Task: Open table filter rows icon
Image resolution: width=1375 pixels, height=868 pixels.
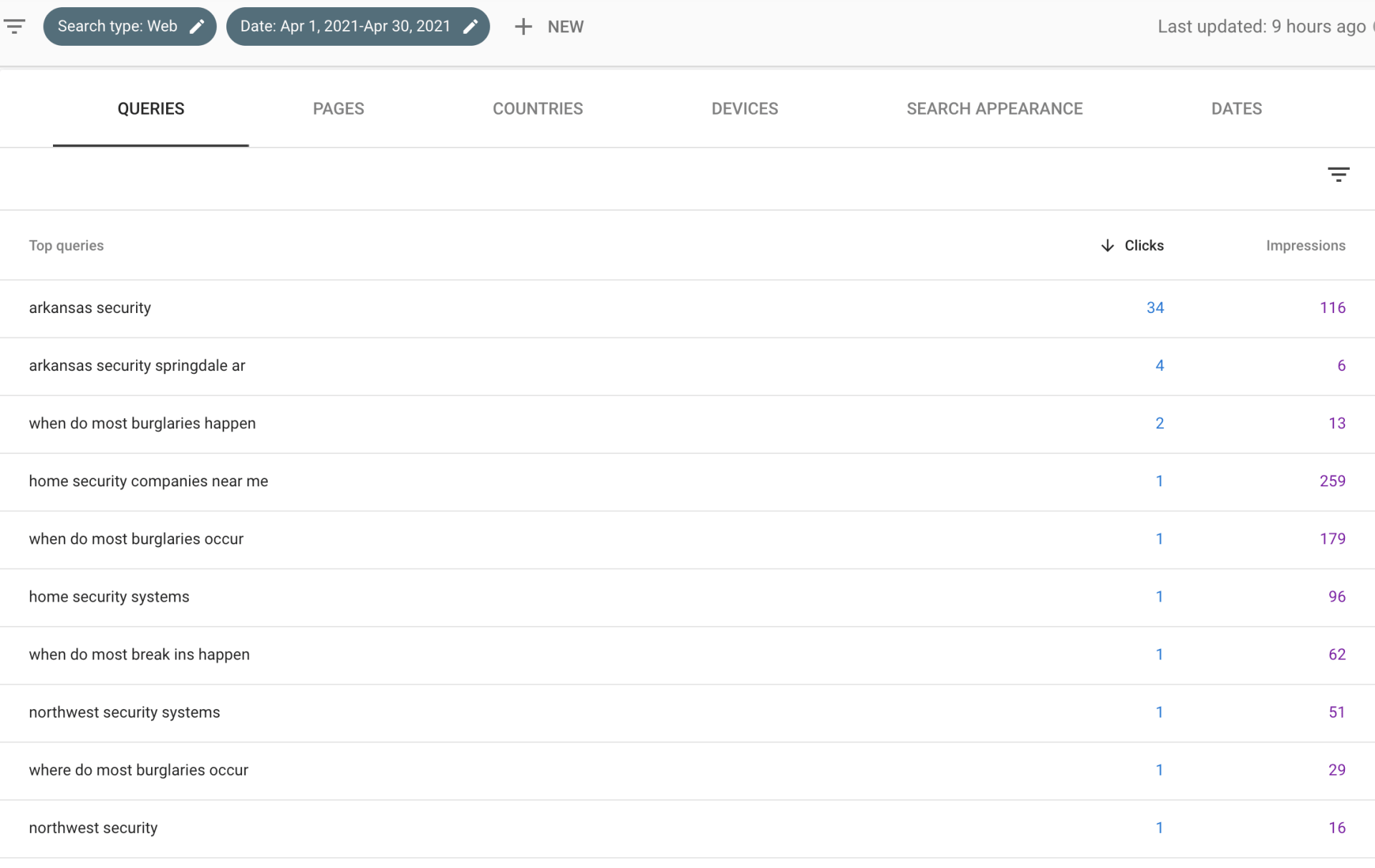Action: (x=1338, y=174)
